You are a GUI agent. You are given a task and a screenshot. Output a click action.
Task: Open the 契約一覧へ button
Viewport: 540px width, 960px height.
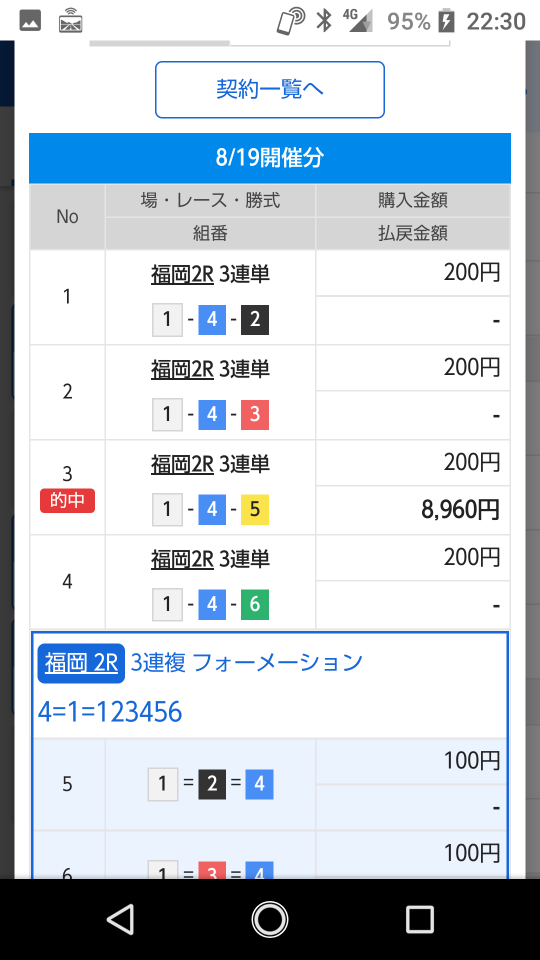[x=269, y=89]
